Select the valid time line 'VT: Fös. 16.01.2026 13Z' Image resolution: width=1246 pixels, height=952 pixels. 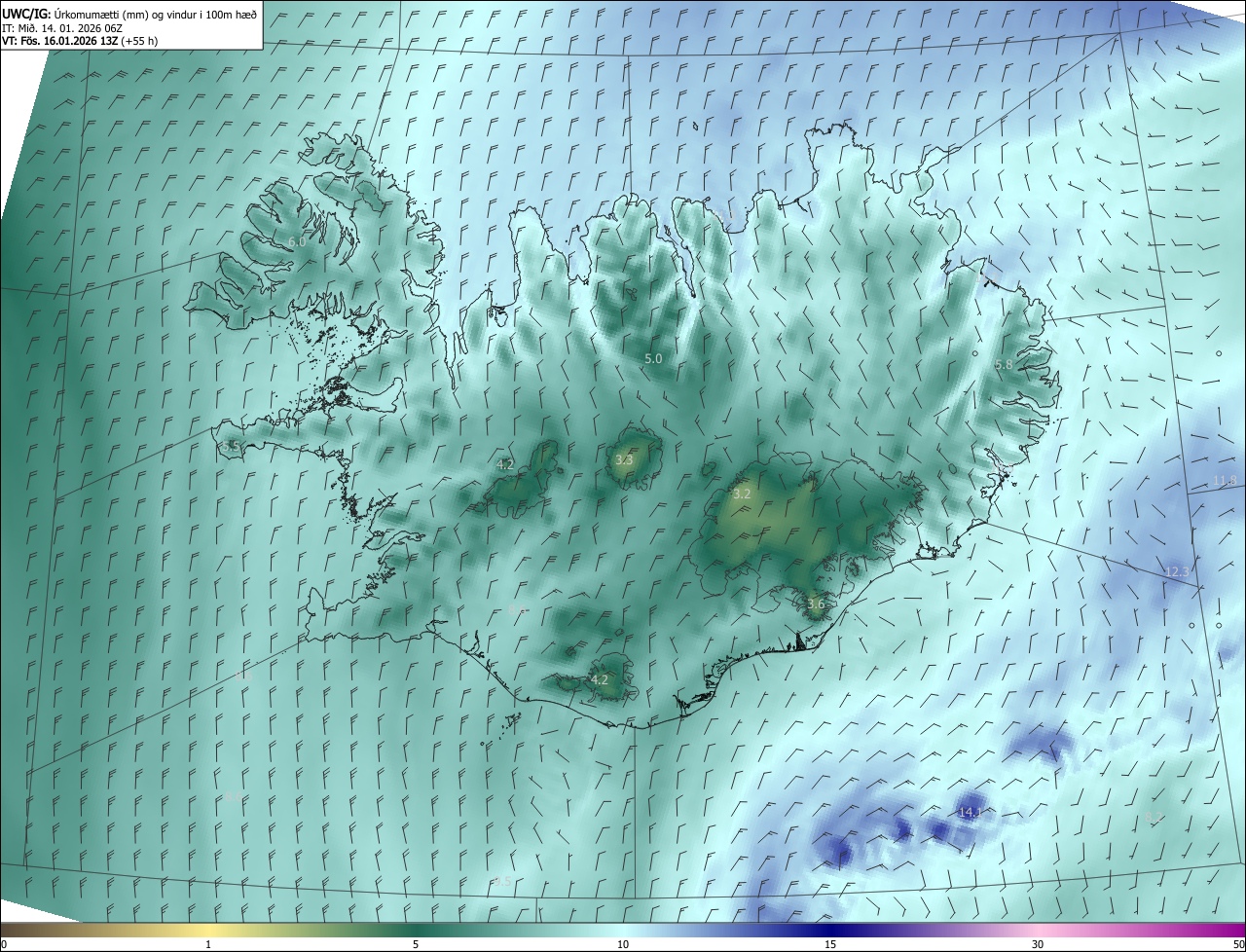60,42
